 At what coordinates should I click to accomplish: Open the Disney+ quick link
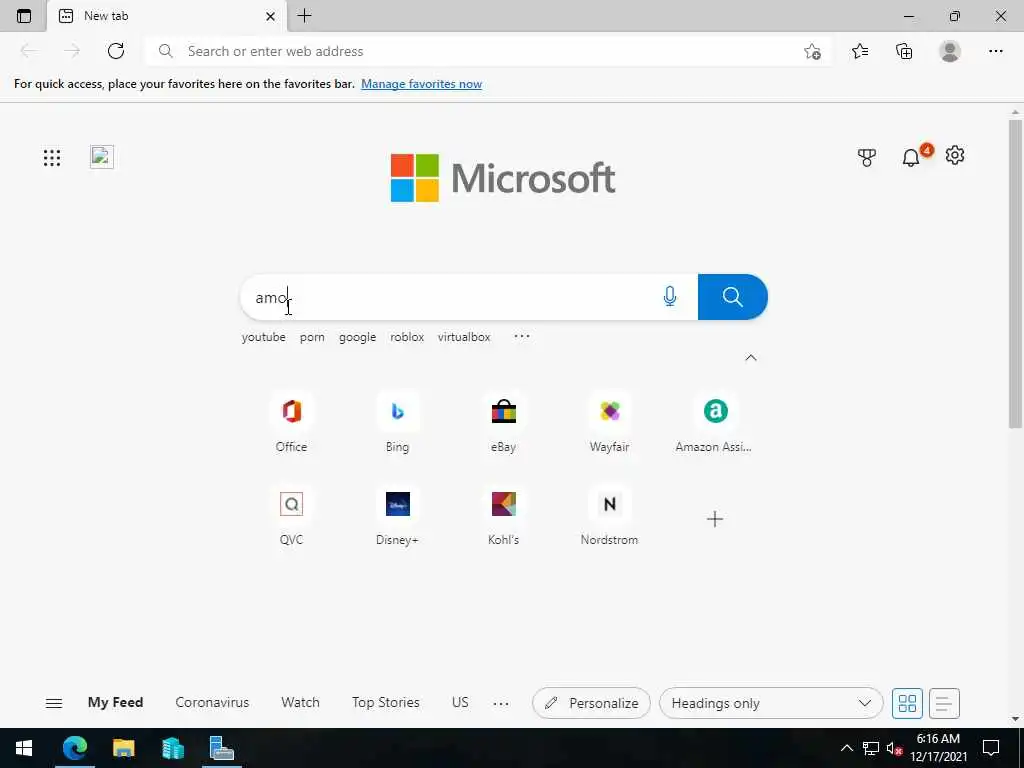coord(397,517)
